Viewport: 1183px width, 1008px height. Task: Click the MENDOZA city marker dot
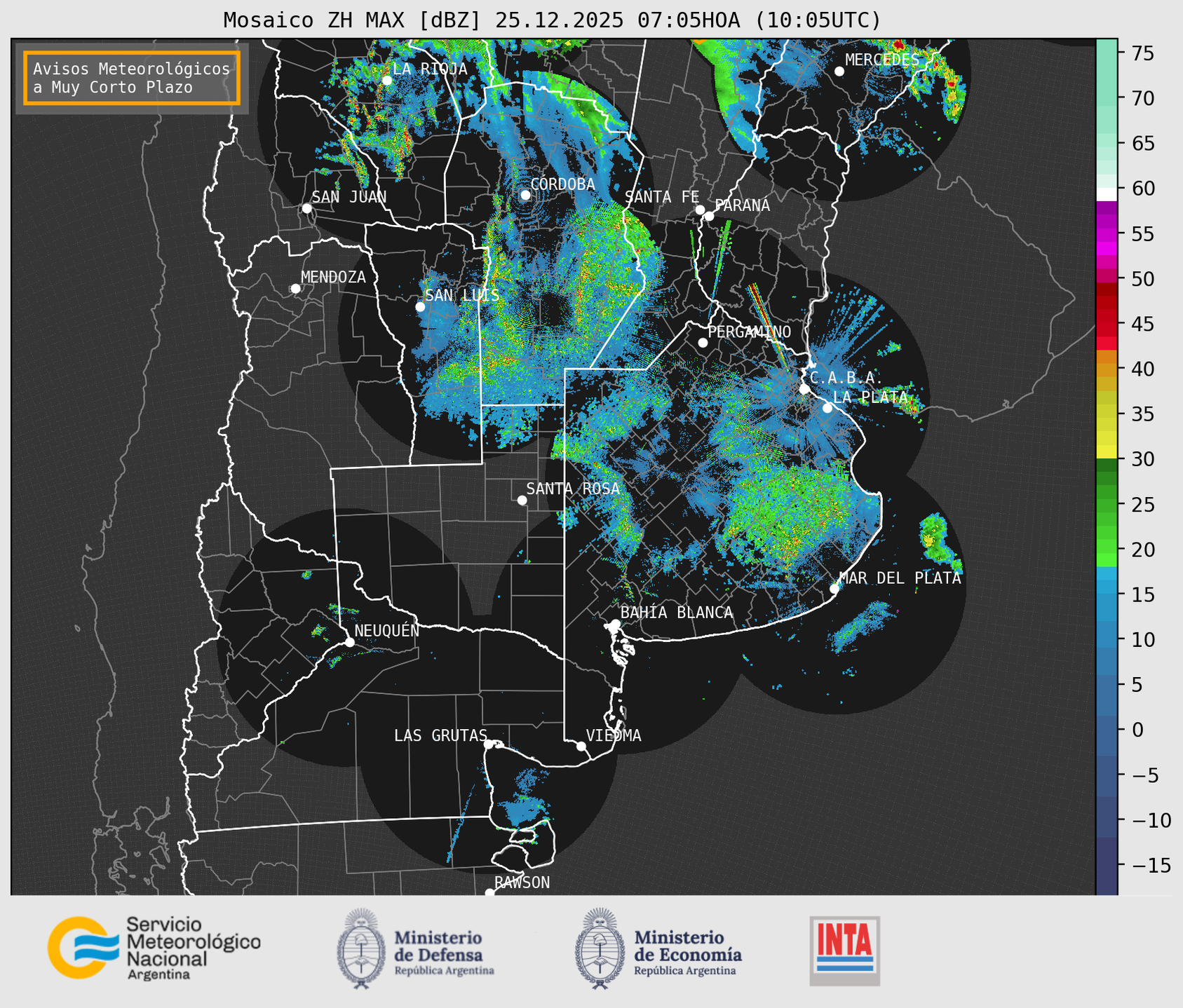click(295, 289)
